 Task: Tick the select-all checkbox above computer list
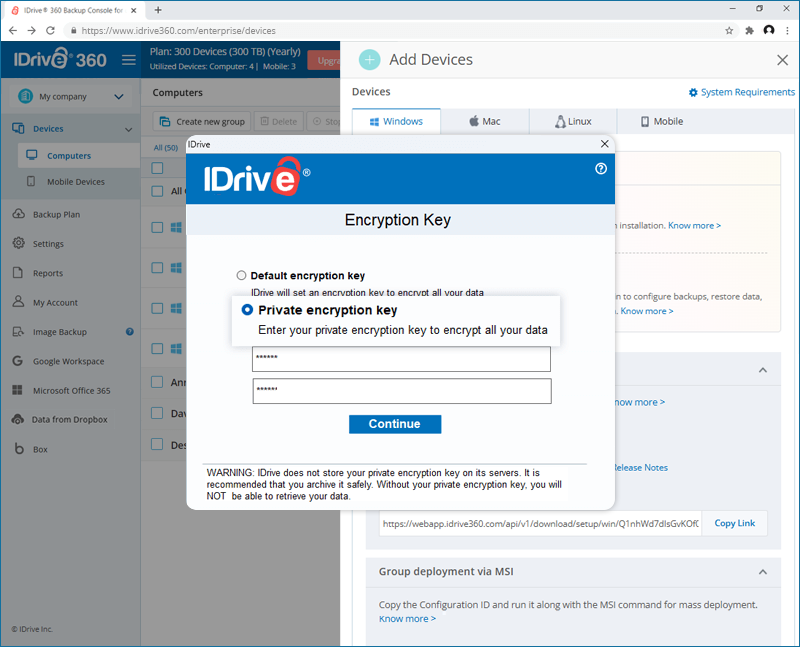(157, 168)
